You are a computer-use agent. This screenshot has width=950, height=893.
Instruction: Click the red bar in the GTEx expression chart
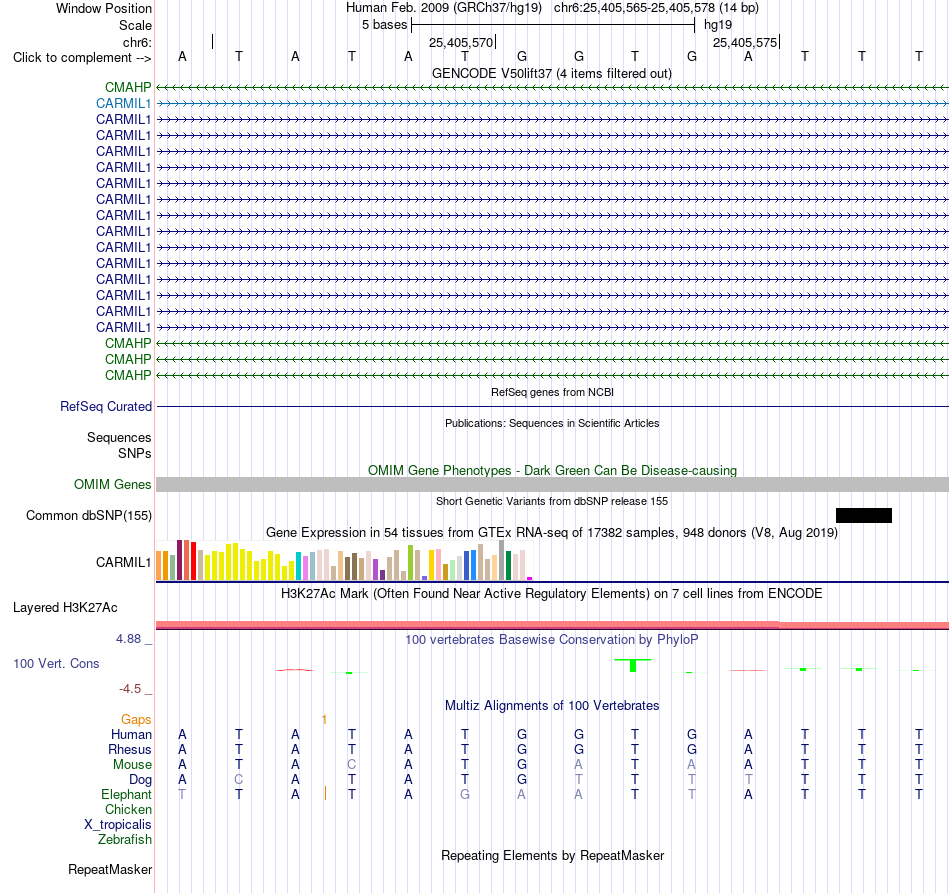[x=193, y=561]
